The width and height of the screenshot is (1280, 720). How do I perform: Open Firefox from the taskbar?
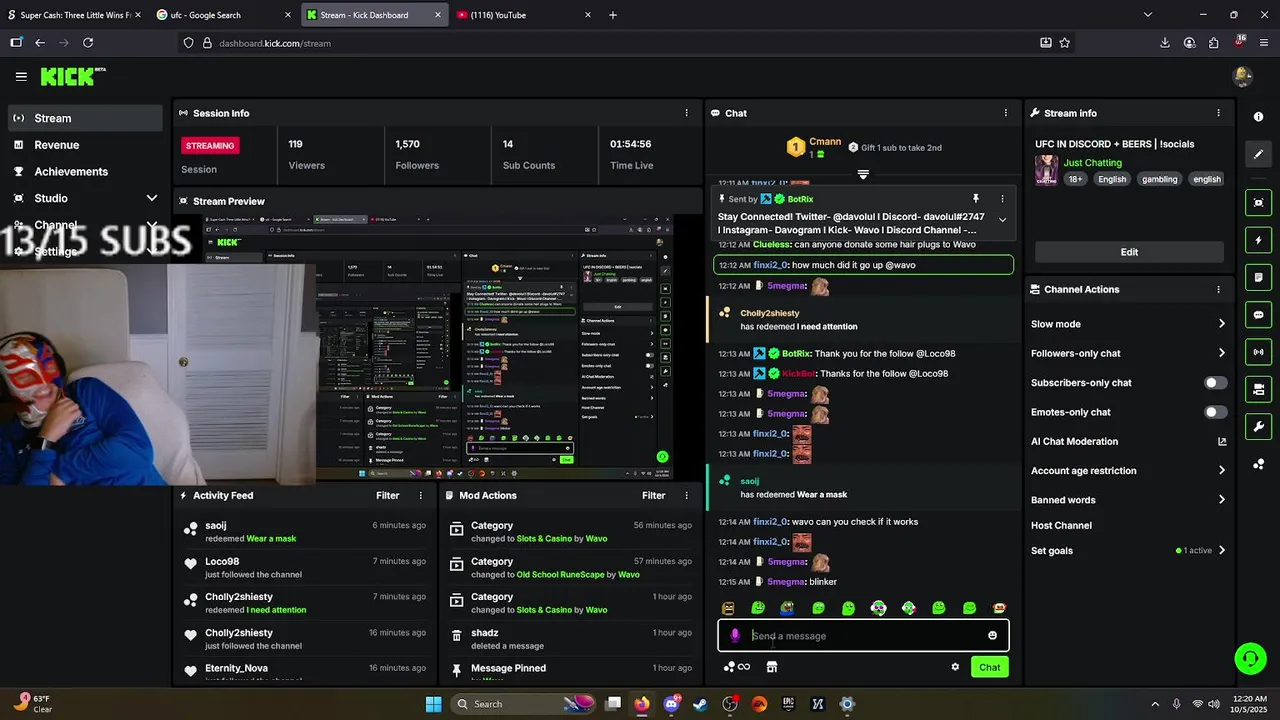click(x=642, y=704)
